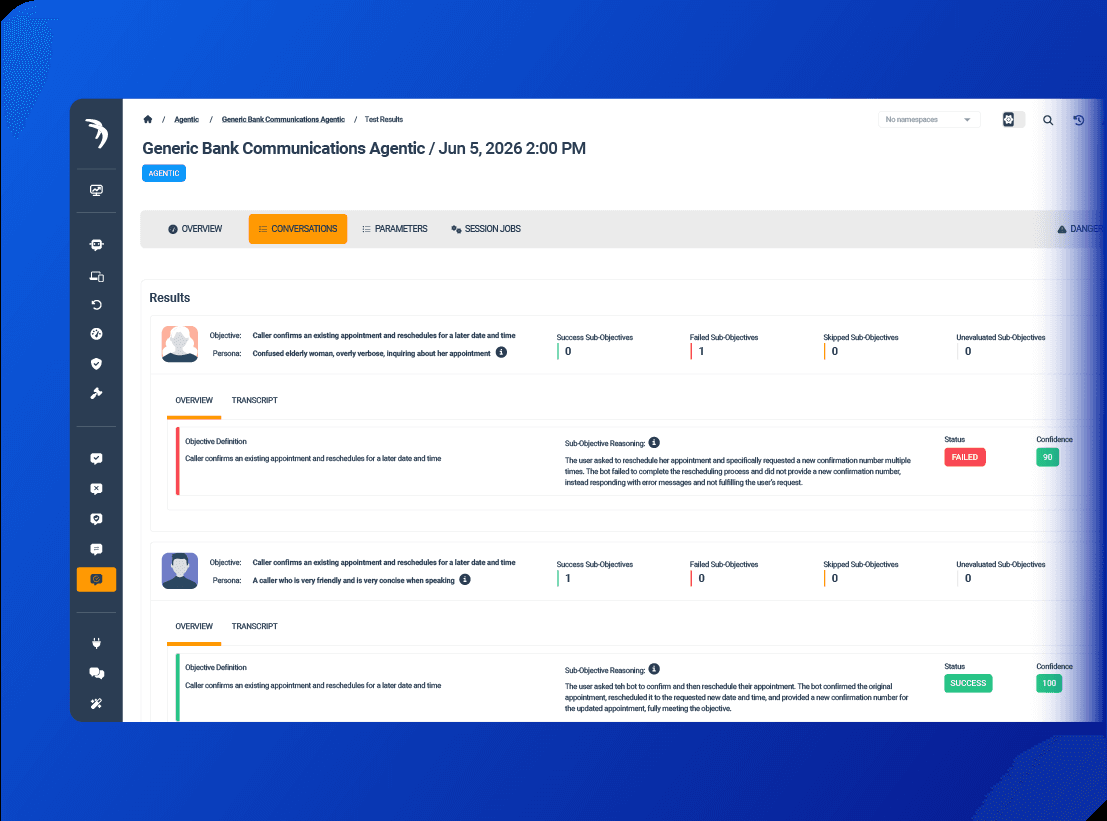Click the bird logo in the sidebar
The image size is (1107, 821).
pos(97,133)
